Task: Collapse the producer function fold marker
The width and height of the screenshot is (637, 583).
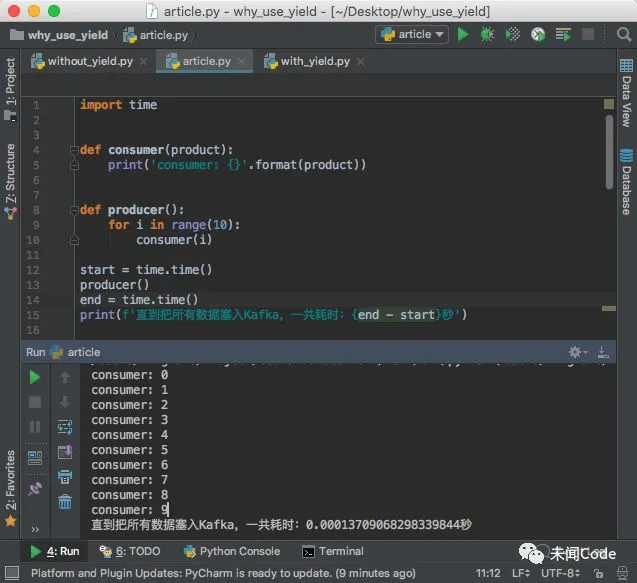Action: pos(74,210)
